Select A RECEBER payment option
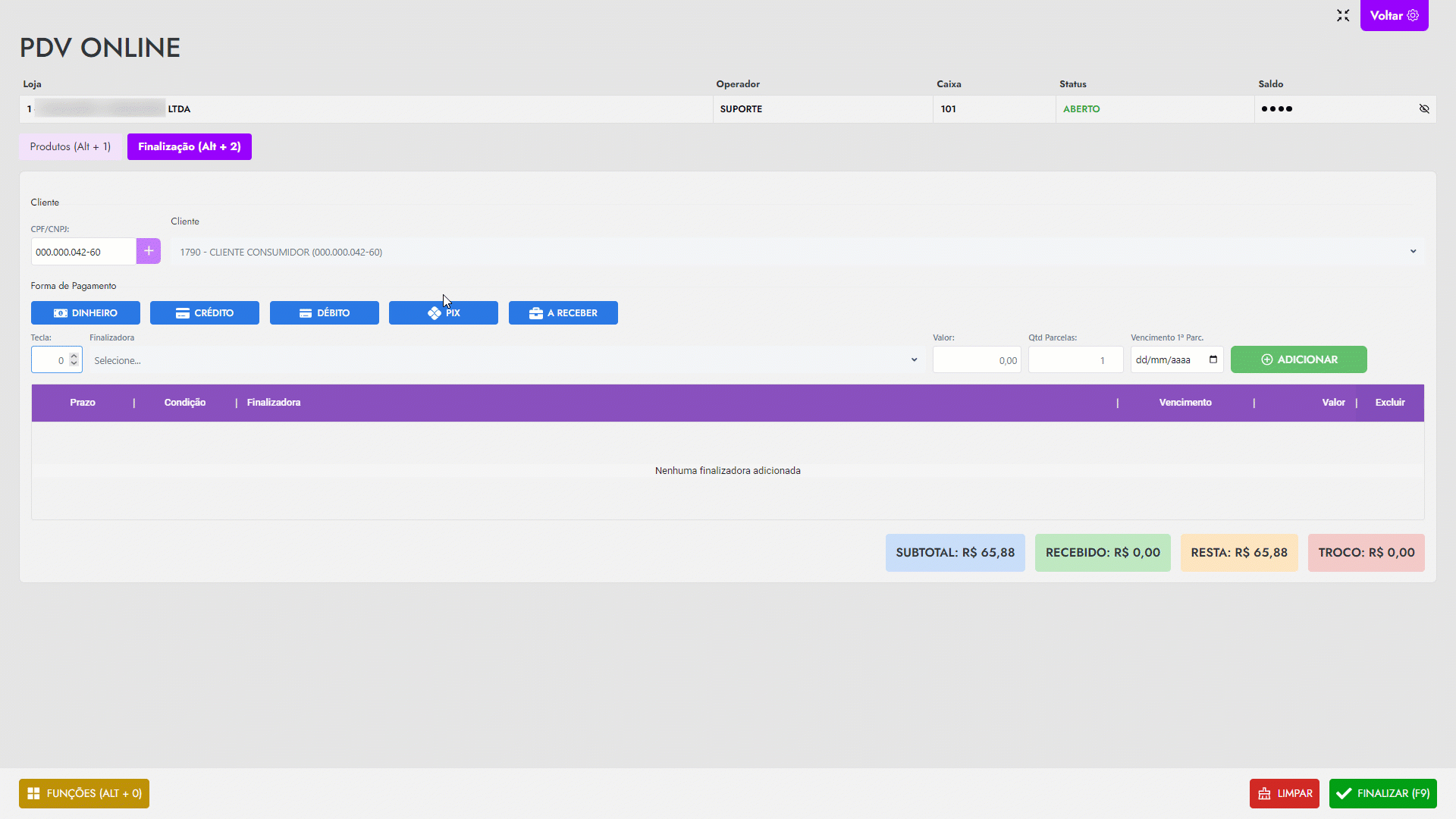The width and height of the screenshot is (1456, 819). point(563,313)
